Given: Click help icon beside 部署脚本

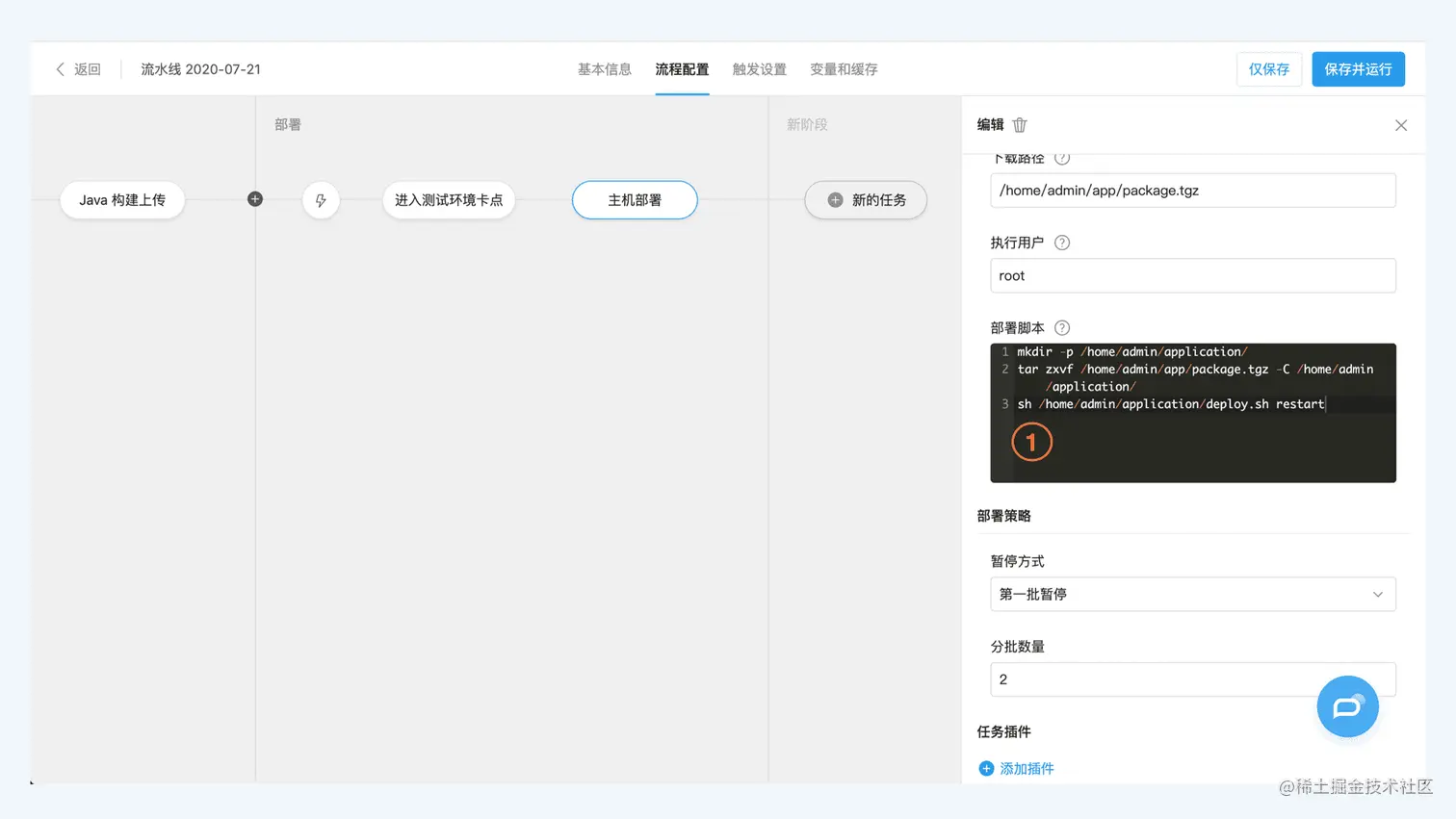Looking at the screenshot, I should [1062, 328].
